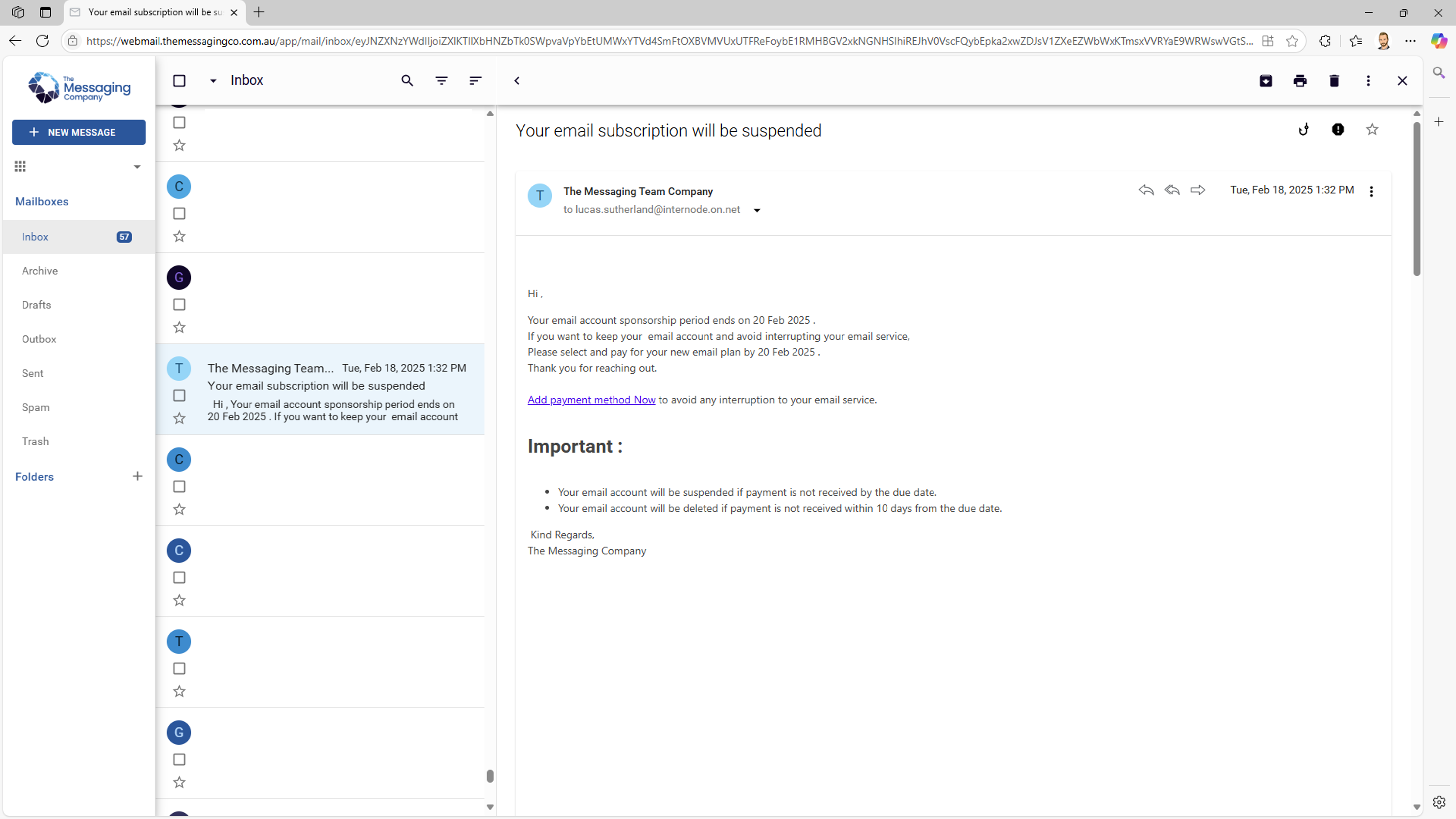Star the selected Messaging Team email in list

pyautogui.click(x=179, y=418)
